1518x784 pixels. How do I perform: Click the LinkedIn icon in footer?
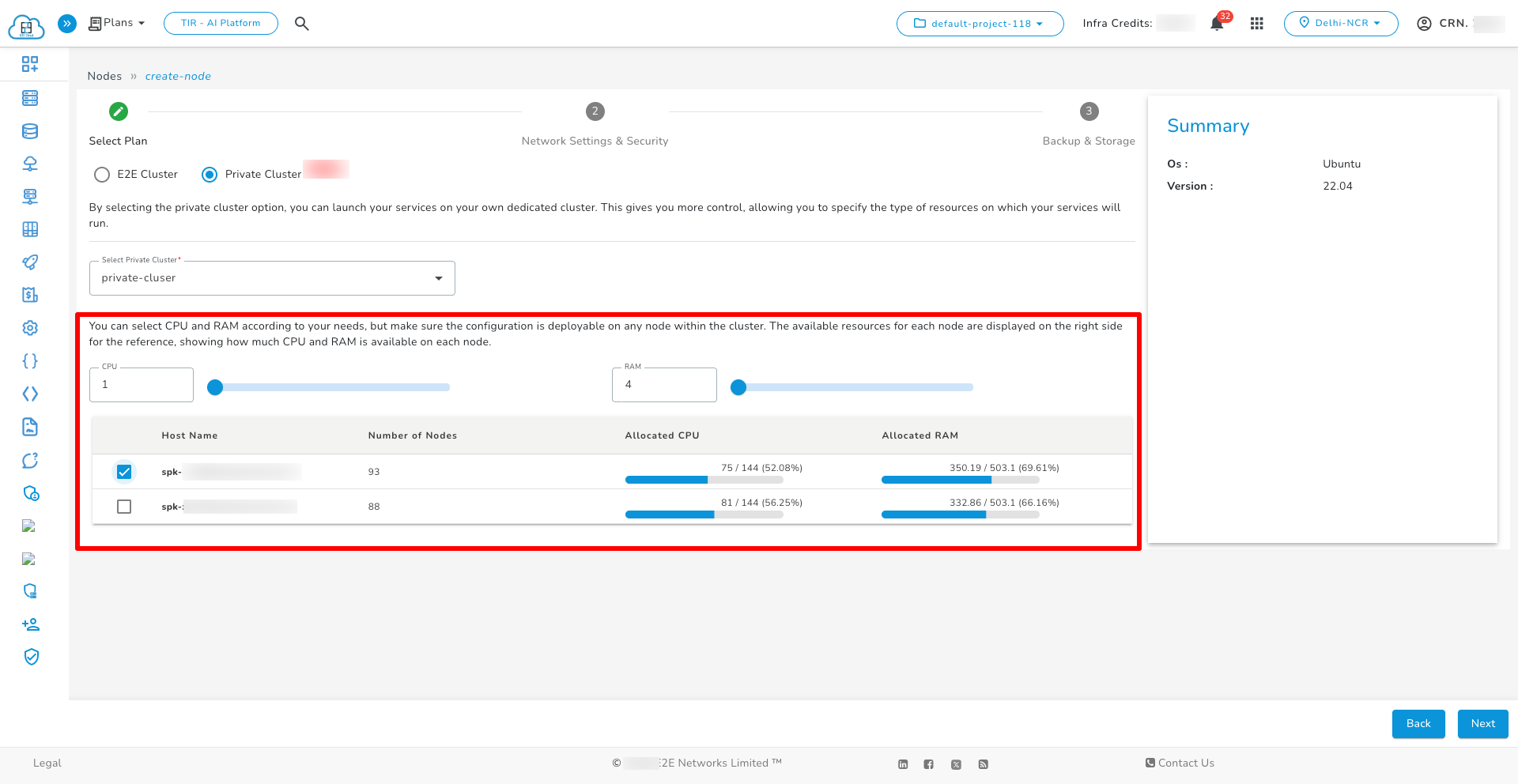point(903,764)
